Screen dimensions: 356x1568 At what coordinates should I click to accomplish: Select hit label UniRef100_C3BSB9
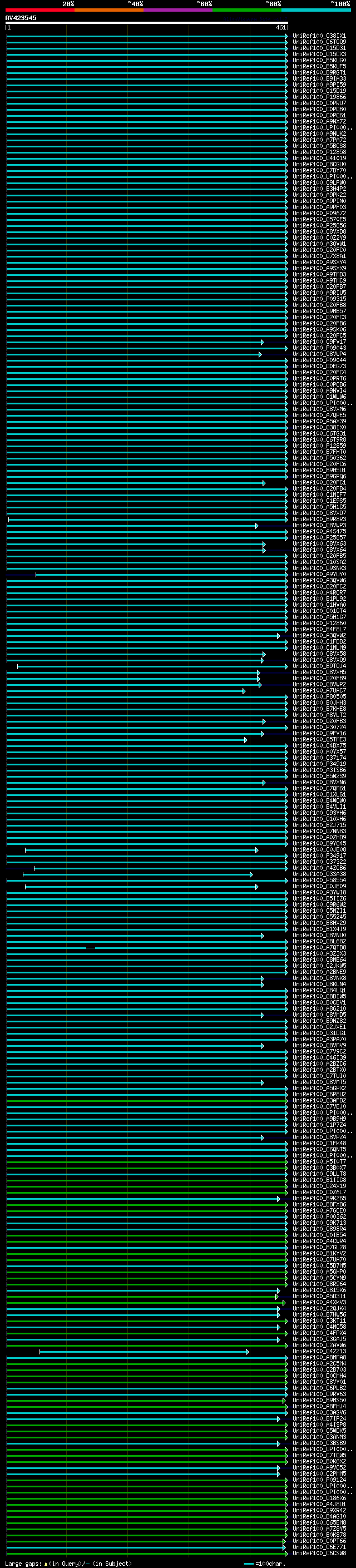(x=319, y=1443)
